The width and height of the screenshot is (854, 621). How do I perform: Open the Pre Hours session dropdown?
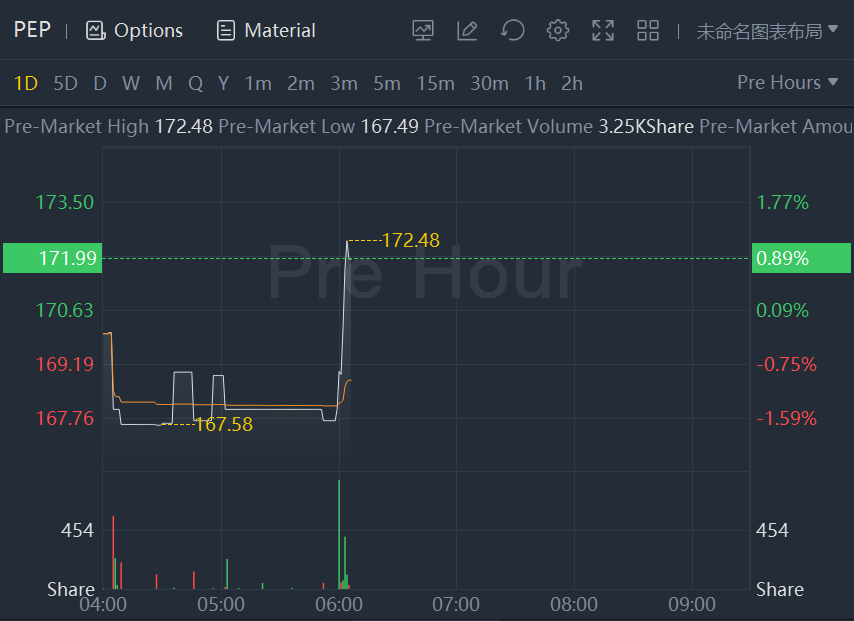[x=787, y=82]
